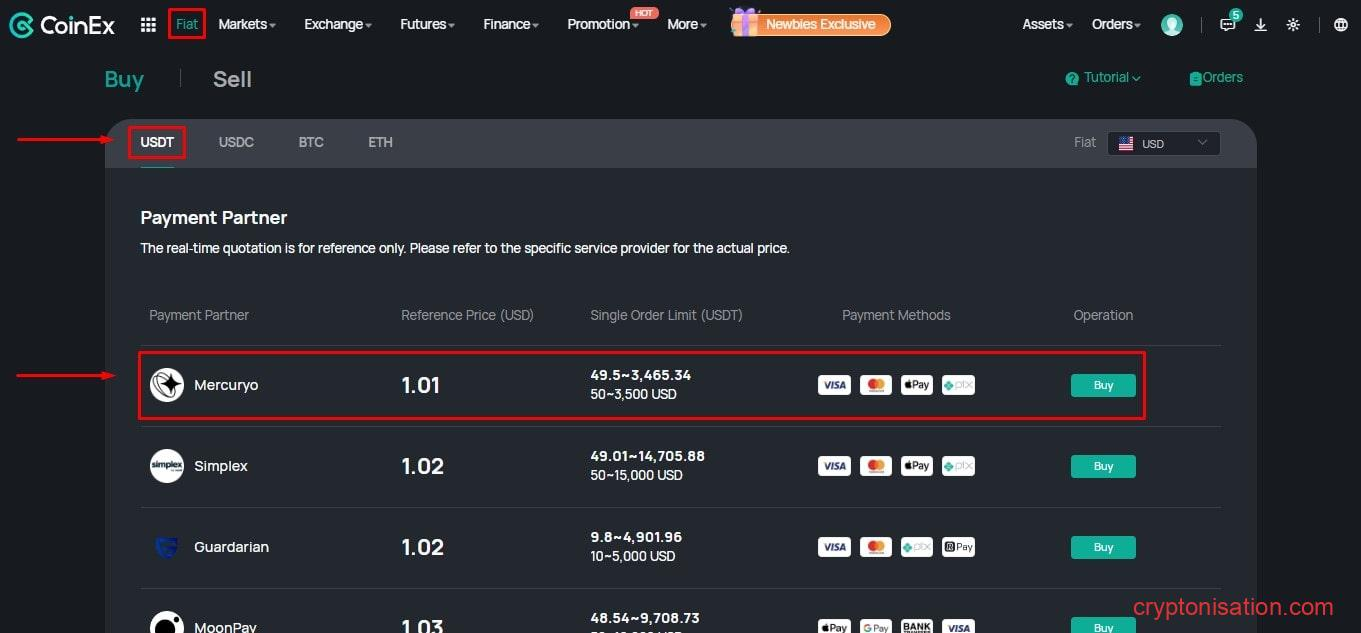Image resolution: width=1361 pixels, height=633 pixels.
Task: Toggle the light/dark theme sun icon
Action: (x=1293, y=25)
